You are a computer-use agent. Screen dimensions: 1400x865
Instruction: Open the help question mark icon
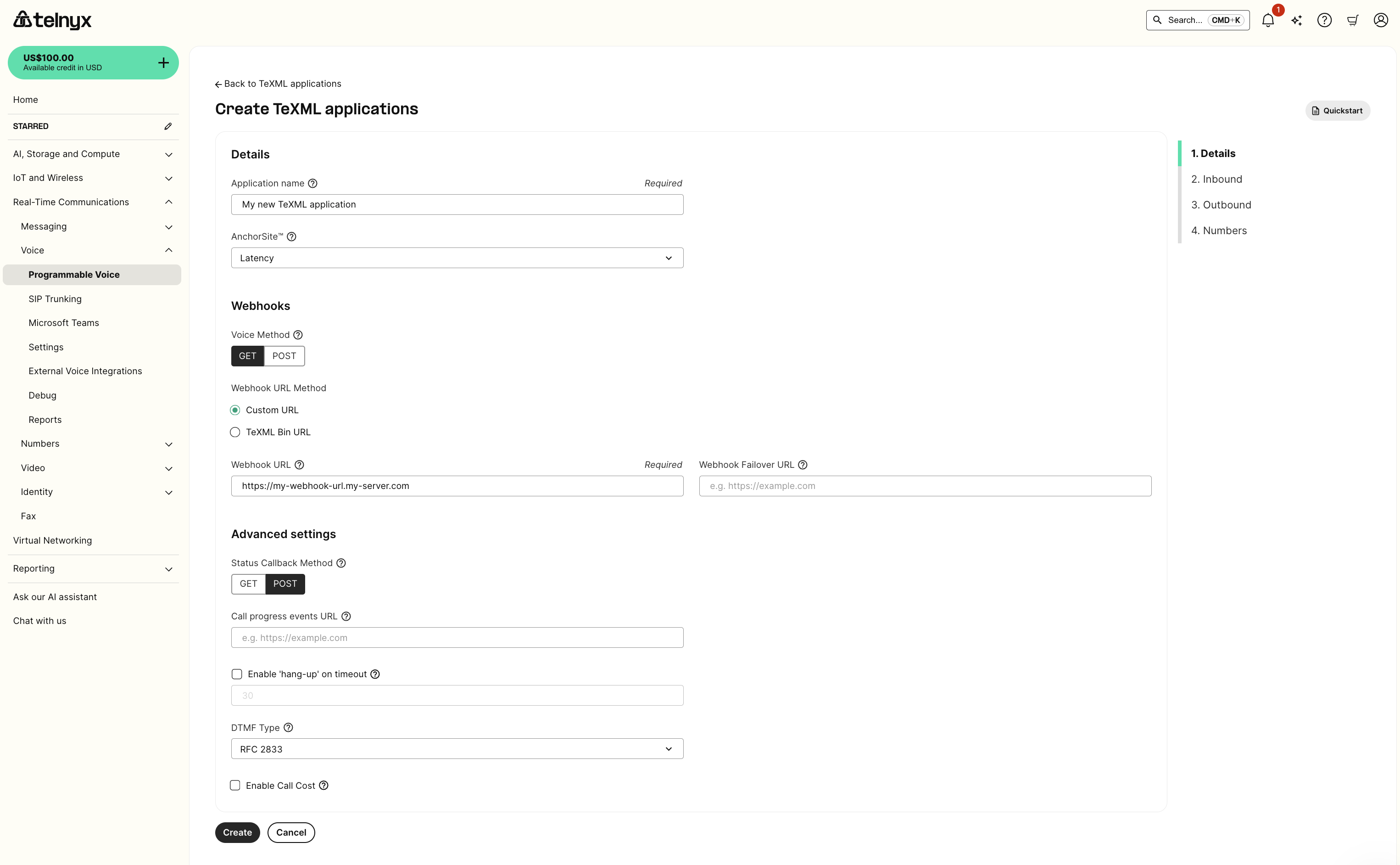[1324, 20]
